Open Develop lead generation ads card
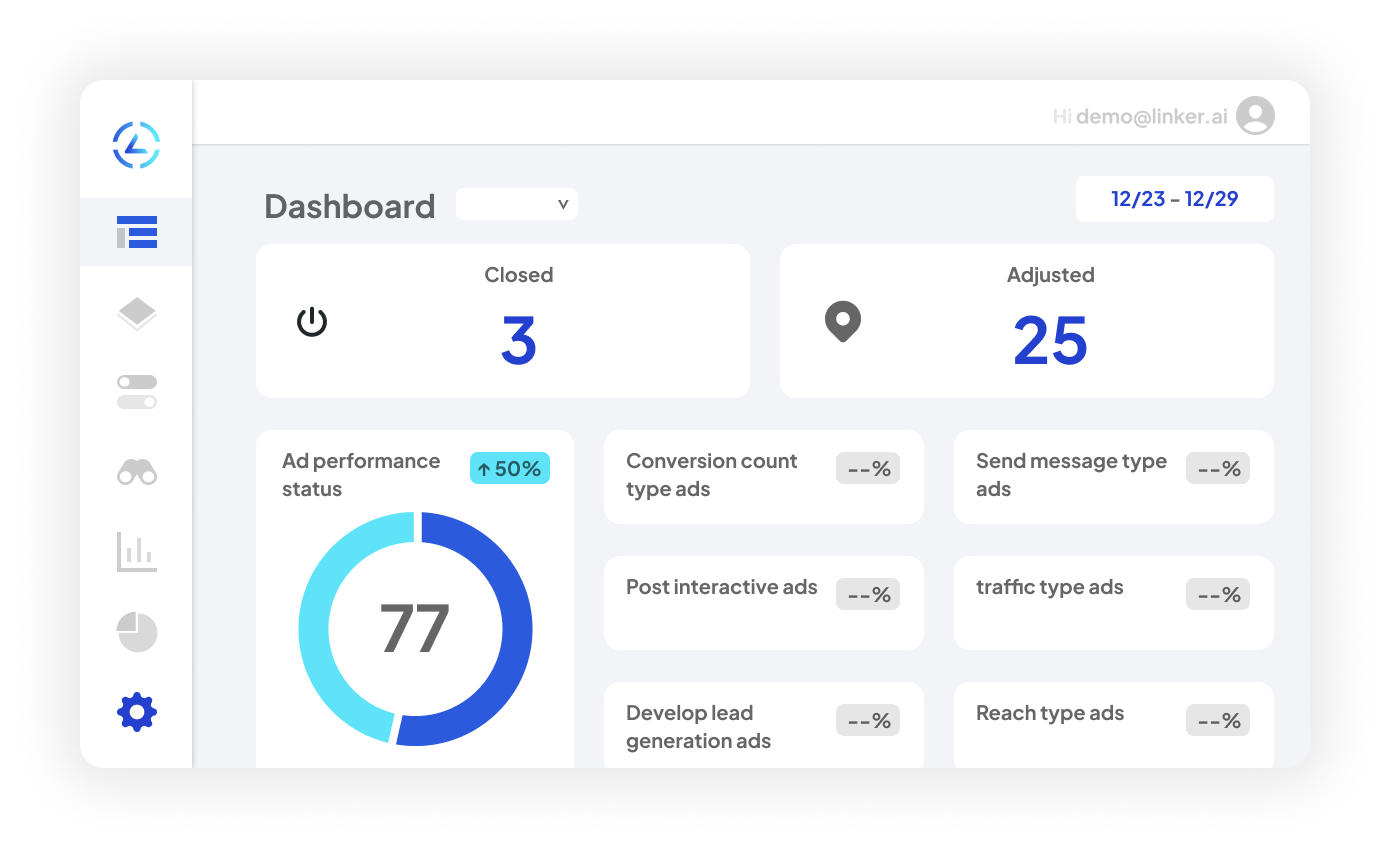Image resolution: width=1390 pixels, height=848 pixels. tap(764, 726)
